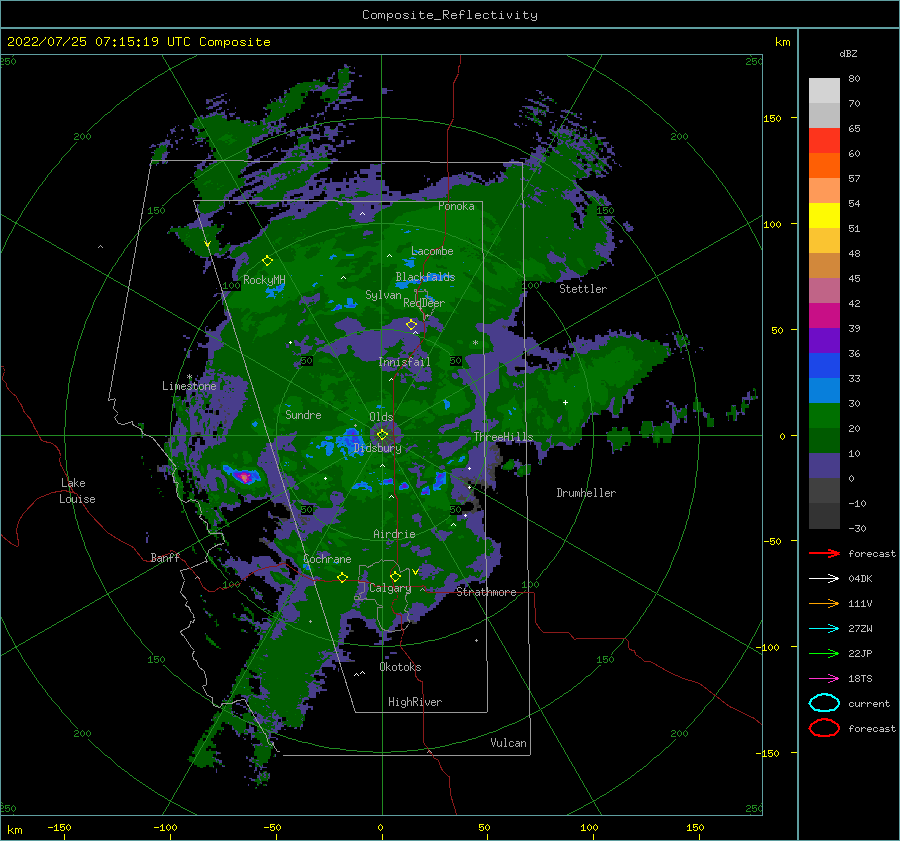Click the bright green 30 dBZ swatch
900x841 pixels.
tap(824, 416)
